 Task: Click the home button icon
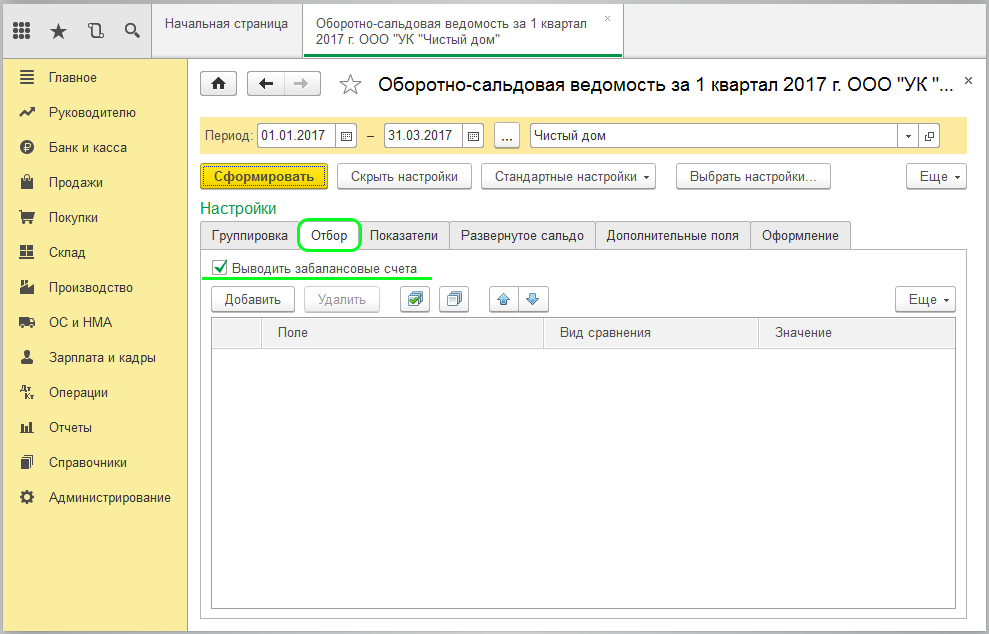pyautogui.click(x=219, y=84)
